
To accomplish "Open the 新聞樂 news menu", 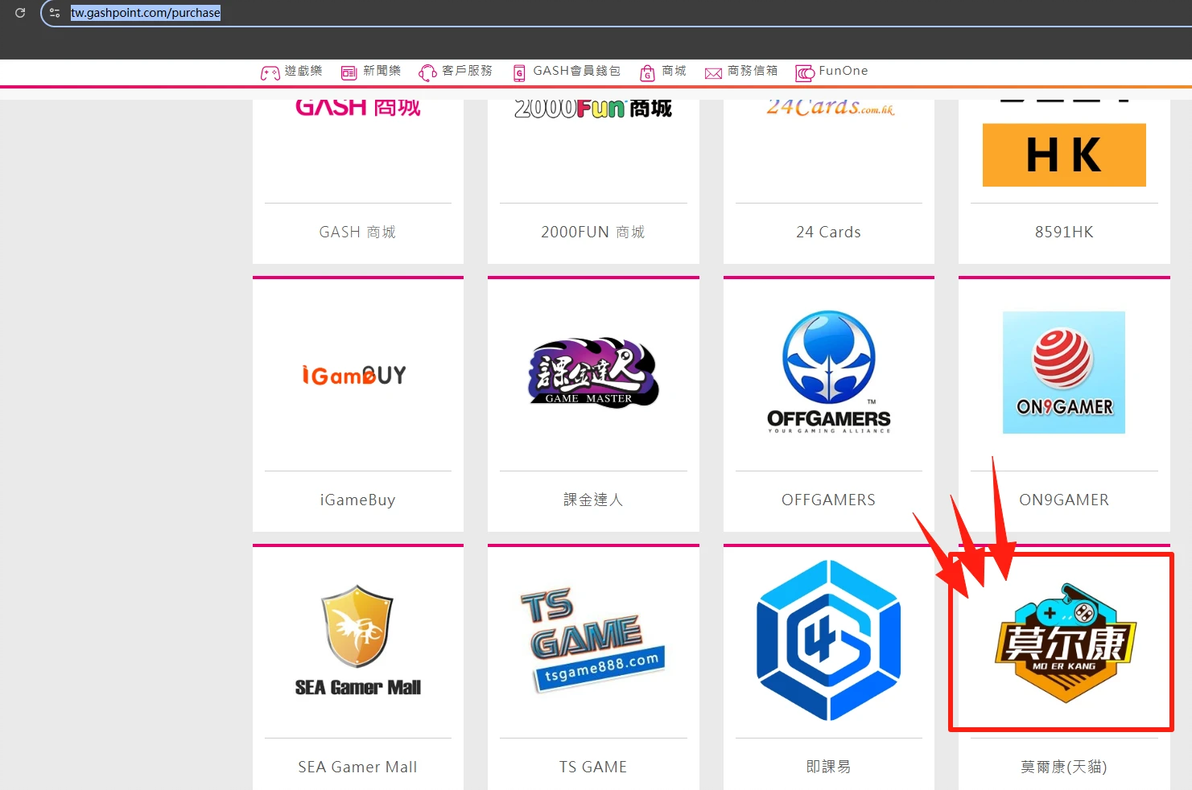I will 370,71.
